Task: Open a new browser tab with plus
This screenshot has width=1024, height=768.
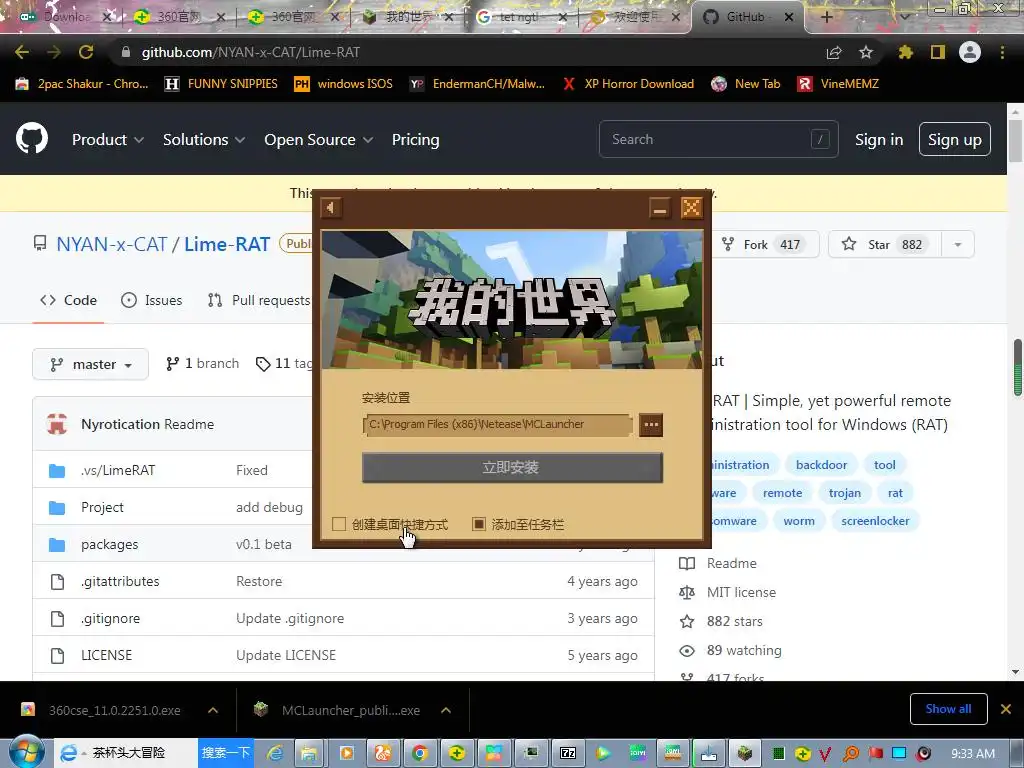Action: [827, 17]
